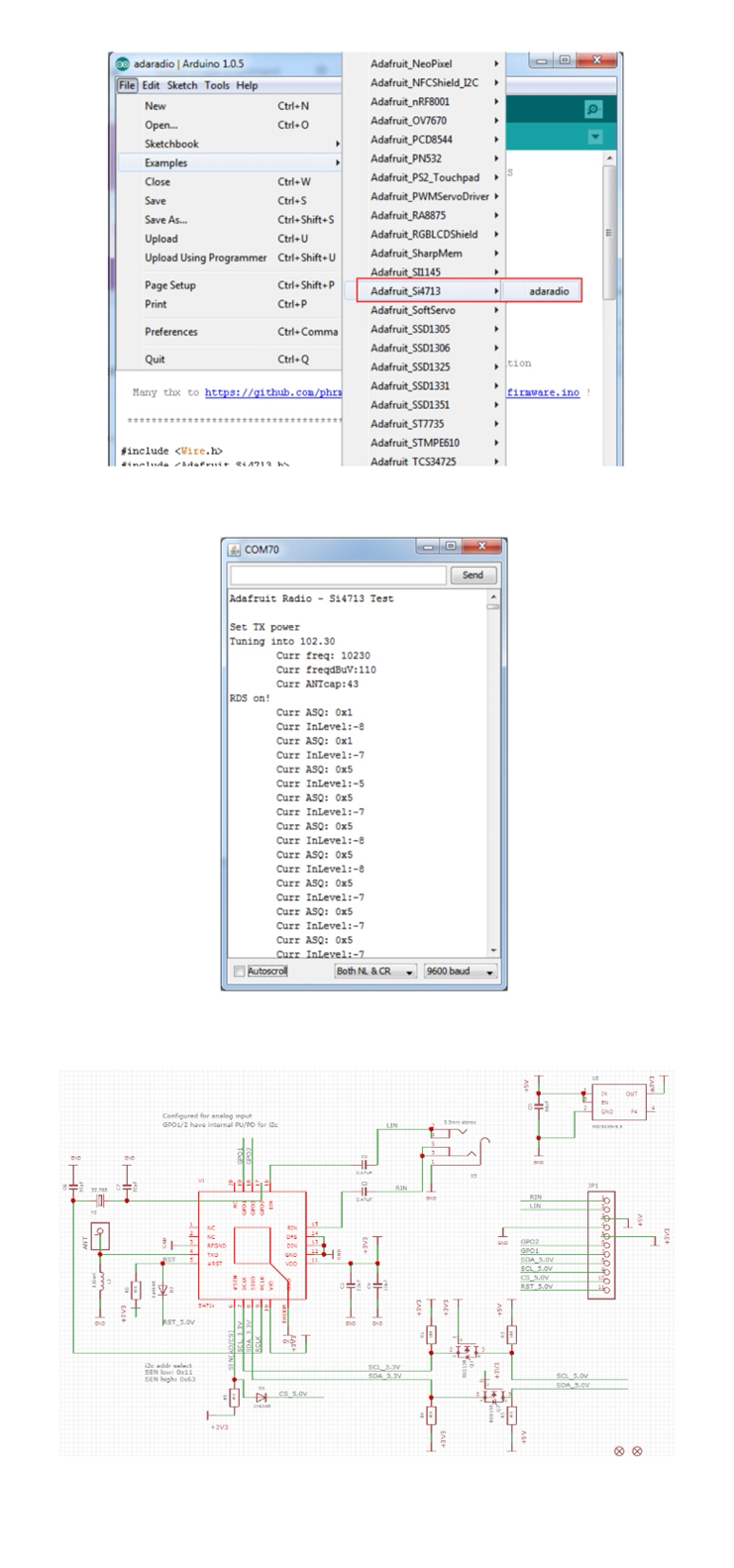Expand the Examples submenu
This screenshot has height=1568, width=734.
point(230,162)
